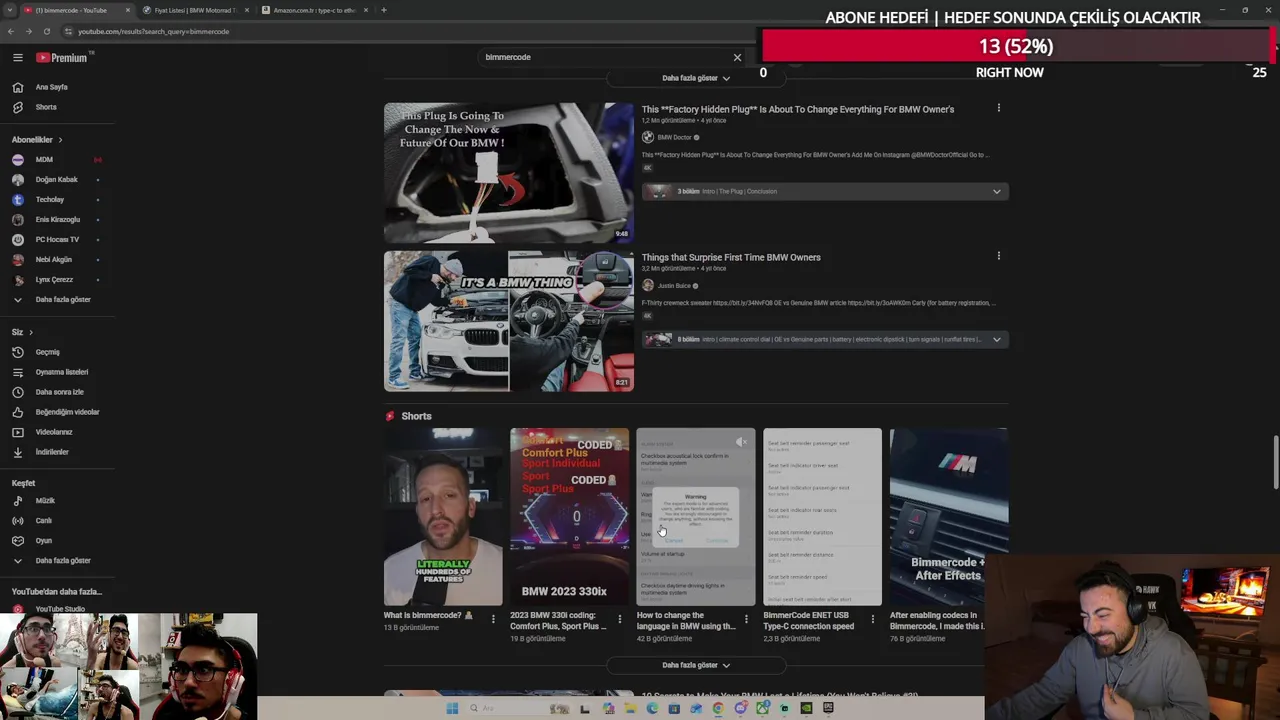
Task: Open Shorts from the sidebar
Action: (46, 107)
